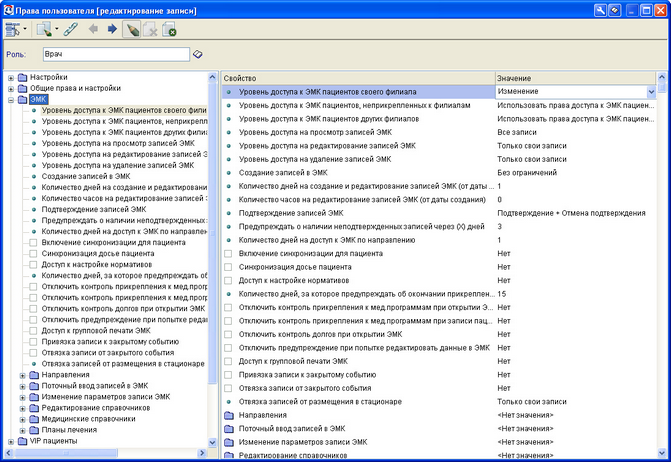
Task: Open dropdown arrow next to document-brush icon
Action: 56,30
